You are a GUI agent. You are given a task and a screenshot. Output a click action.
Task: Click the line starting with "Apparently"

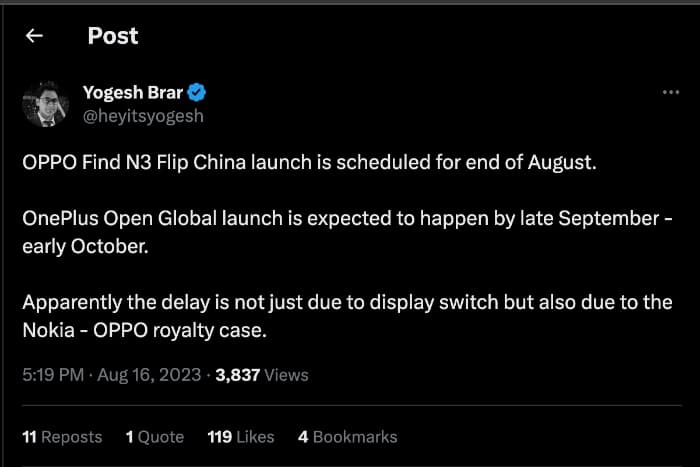[x=346, y=302]
